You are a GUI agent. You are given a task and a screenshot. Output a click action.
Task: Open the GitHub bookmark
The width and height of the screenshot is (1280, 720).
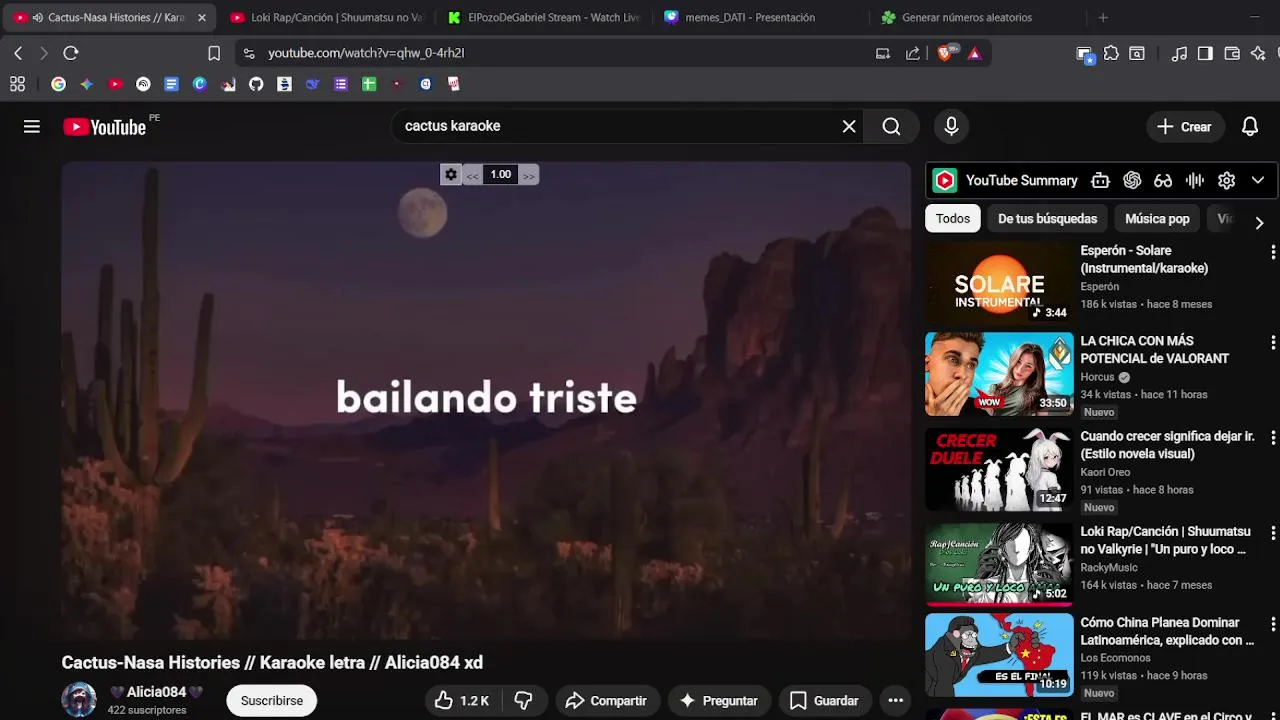point(256,84)
